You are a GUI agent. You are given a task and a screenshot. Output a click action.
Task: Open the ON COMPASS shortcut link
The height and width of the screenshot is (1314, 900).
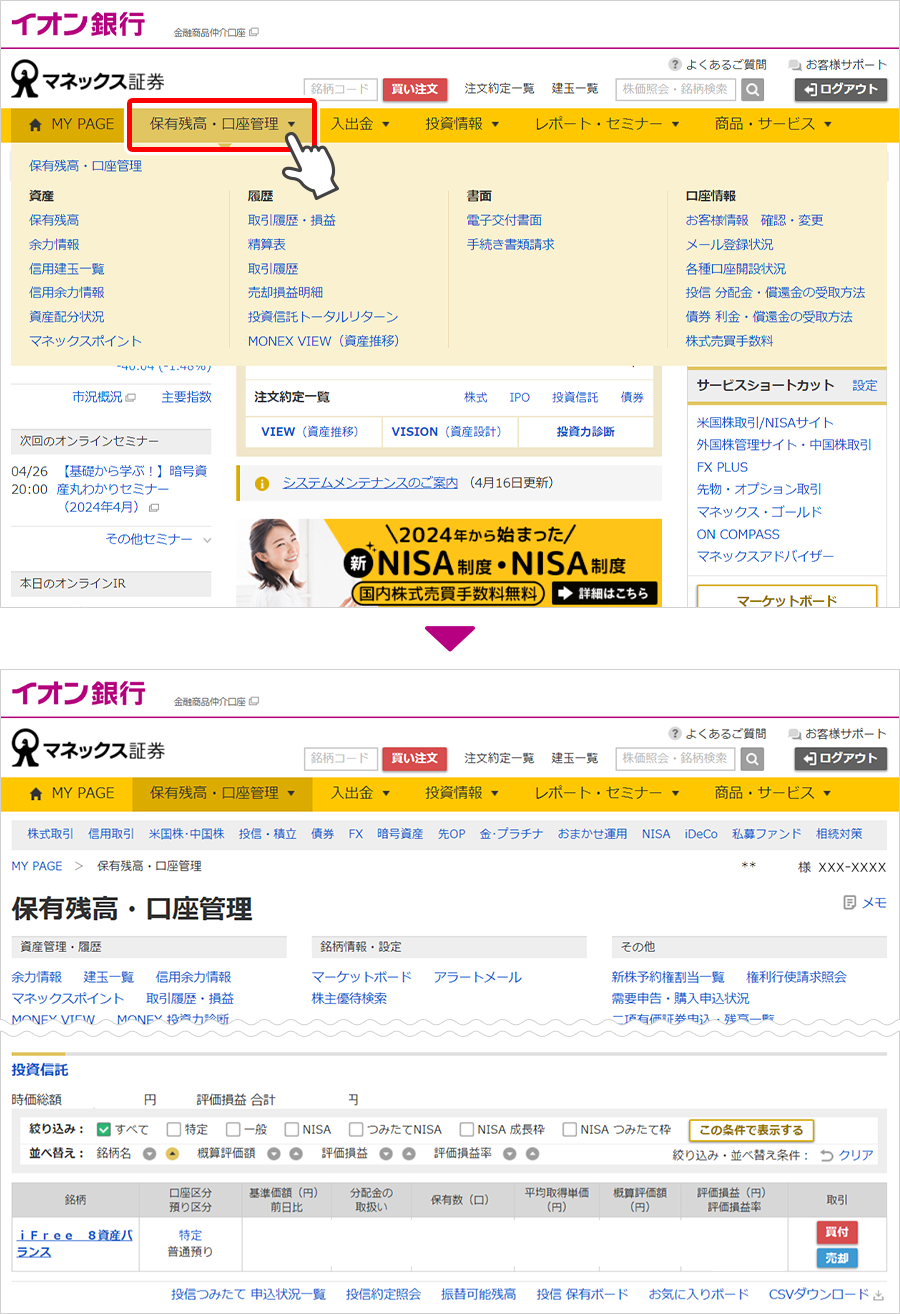click(738, 534)
